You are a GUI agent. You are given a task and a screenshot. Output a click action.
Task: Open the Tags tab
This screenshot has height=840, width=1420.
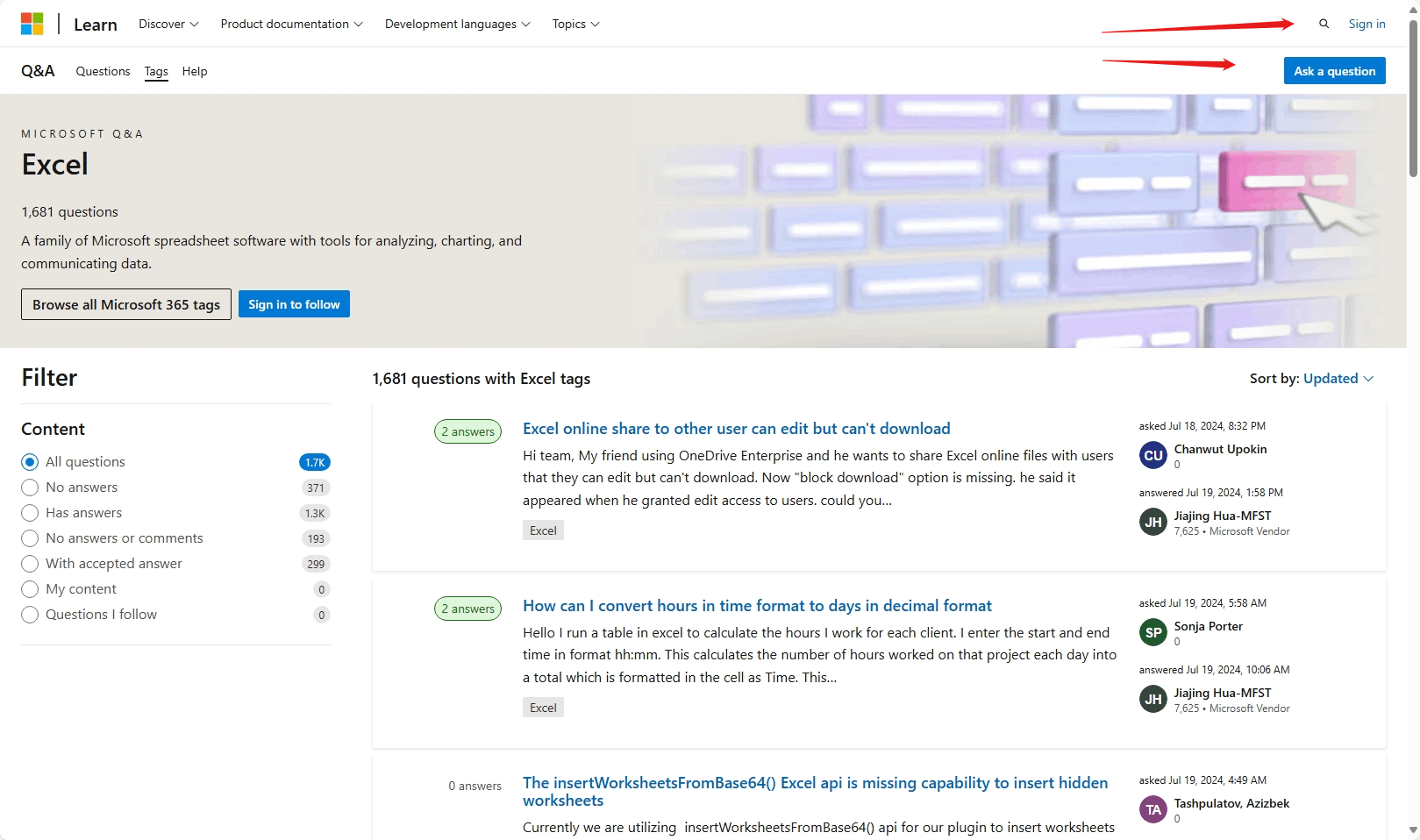(x=156, y=71)
